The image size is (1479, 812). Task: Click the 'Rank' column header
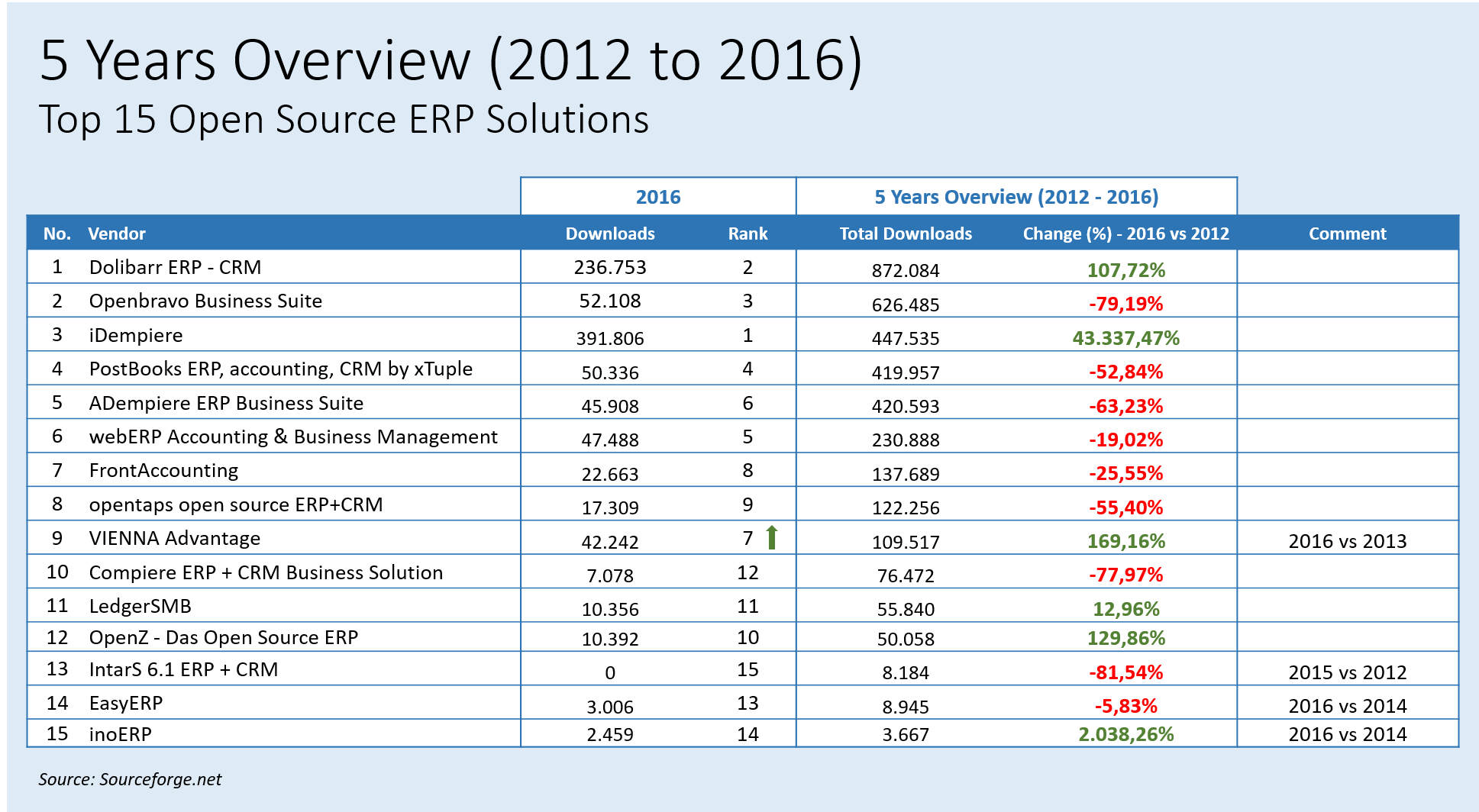point(748,234)
